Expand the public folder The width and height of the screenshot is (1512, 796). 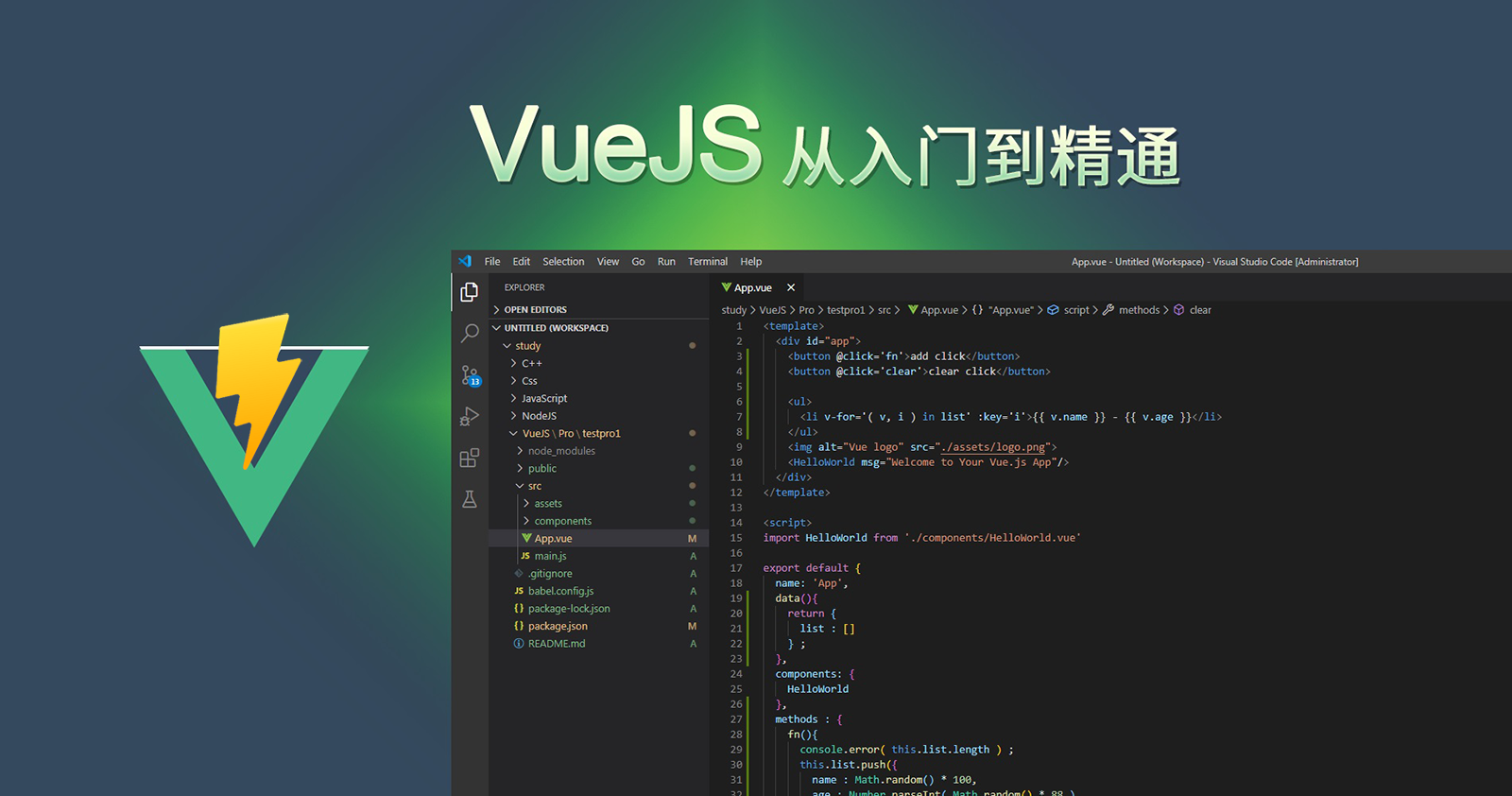598,468
